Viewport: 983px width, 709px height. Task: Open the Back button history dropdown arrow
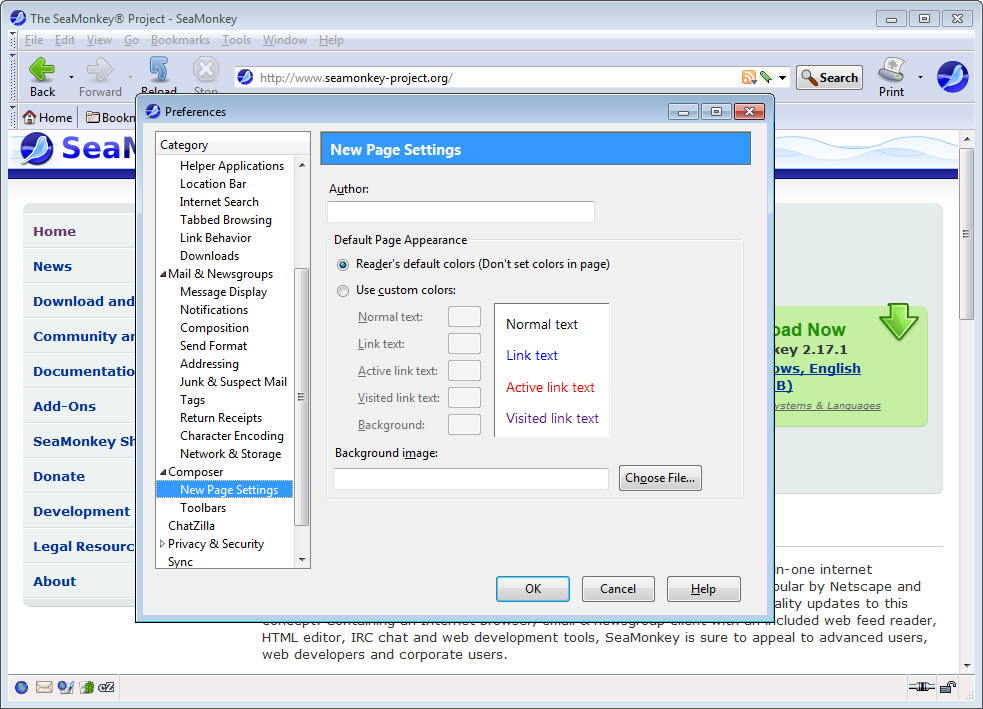coord(71,77)
